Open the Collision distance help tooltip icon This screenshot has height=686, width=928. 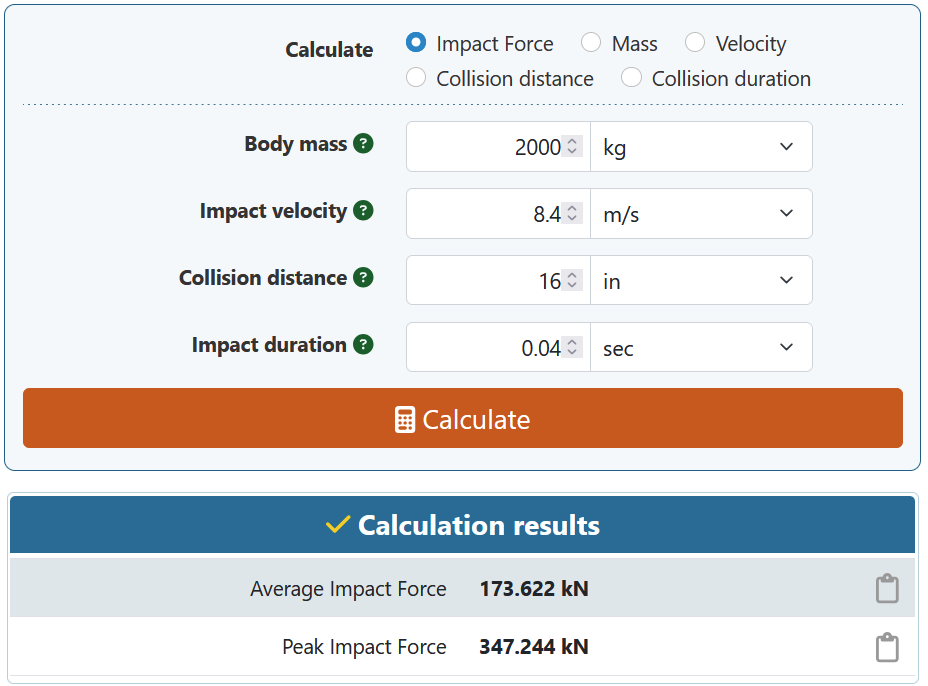[x=364, y=278]
